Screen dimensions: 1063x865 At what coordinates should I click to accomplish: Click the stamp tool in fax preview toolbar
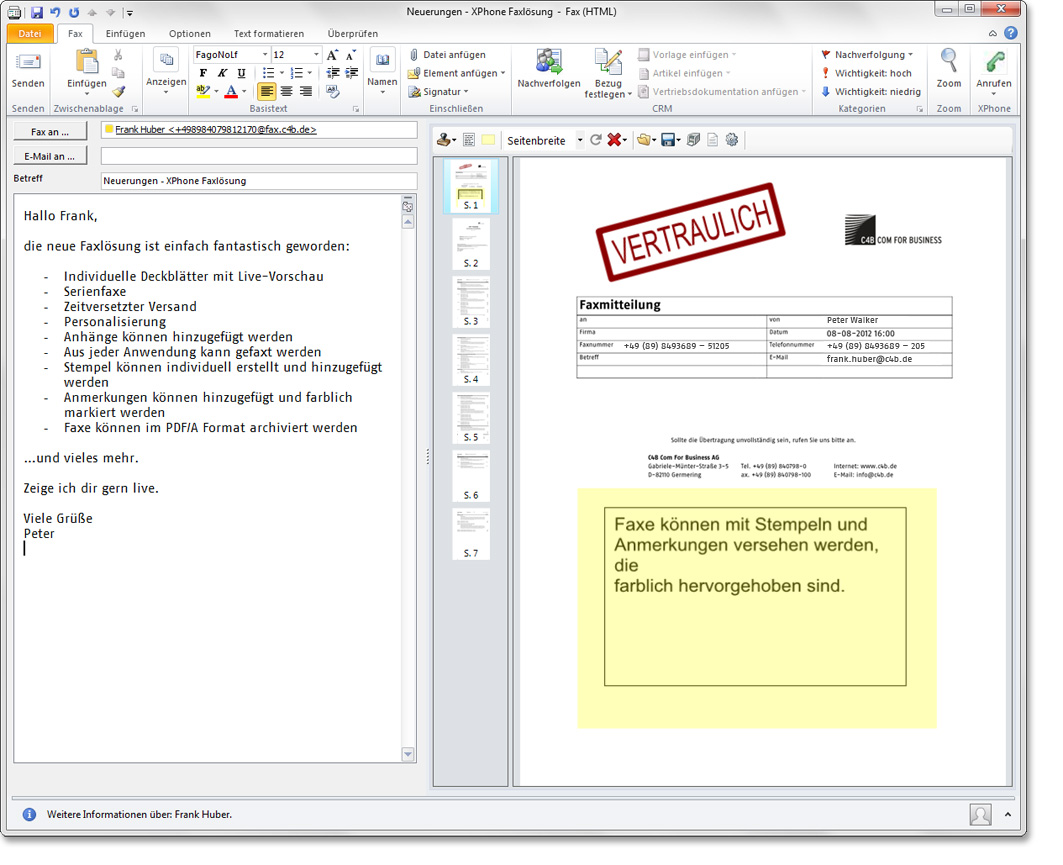coord(444,140)
